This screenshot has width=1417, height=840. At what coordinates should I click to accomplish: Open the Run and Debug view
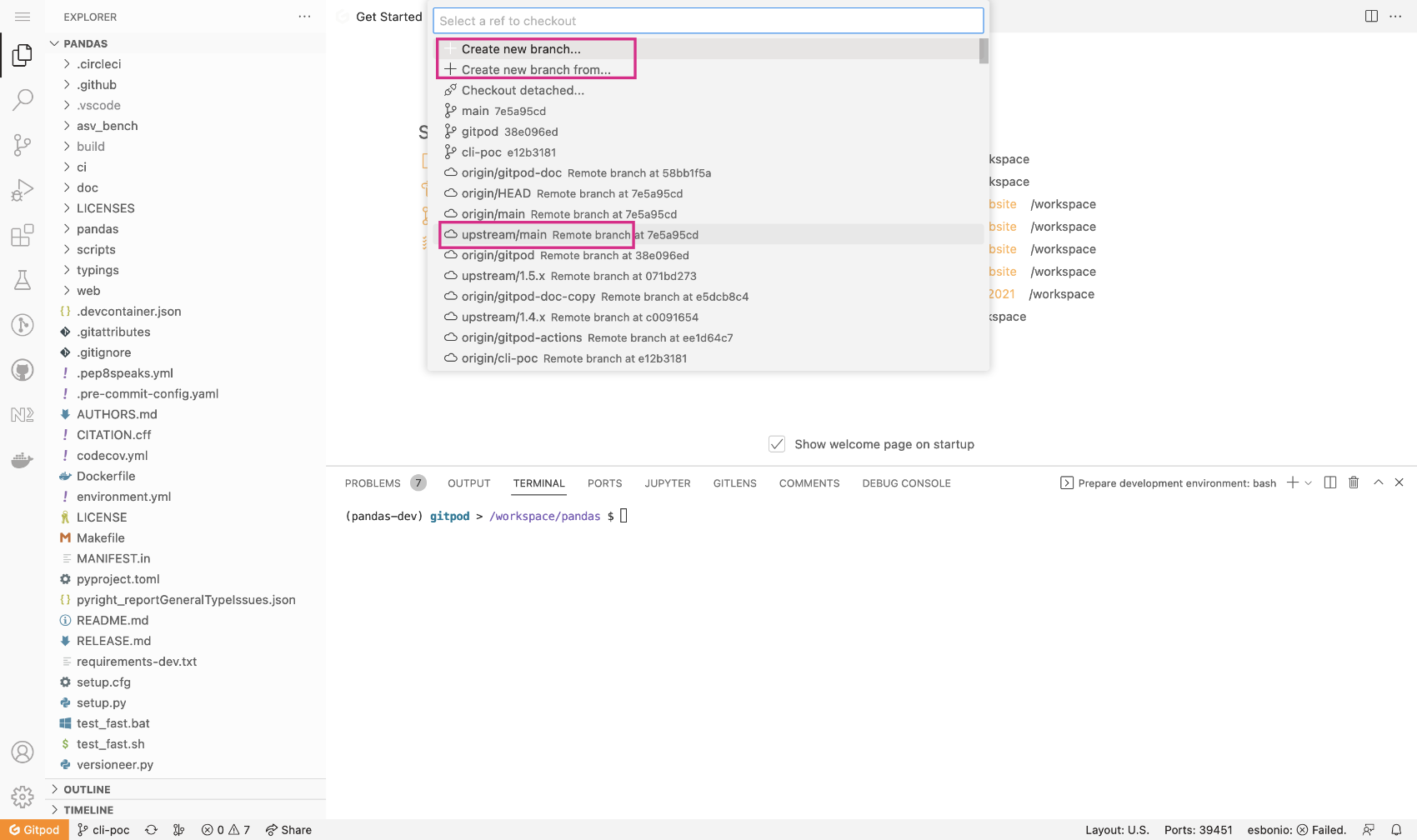(x=23, y=189)
